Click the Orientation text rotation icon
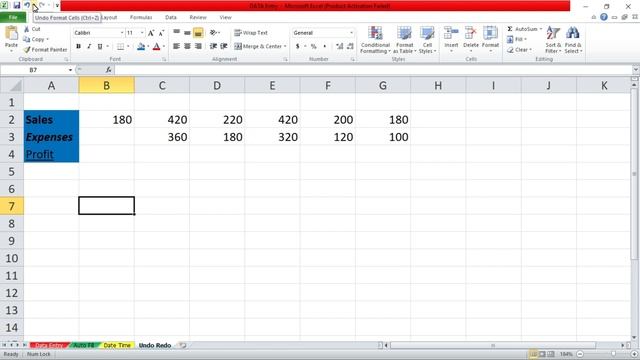This screenshot has width=640, height=360. click(213, 32)
